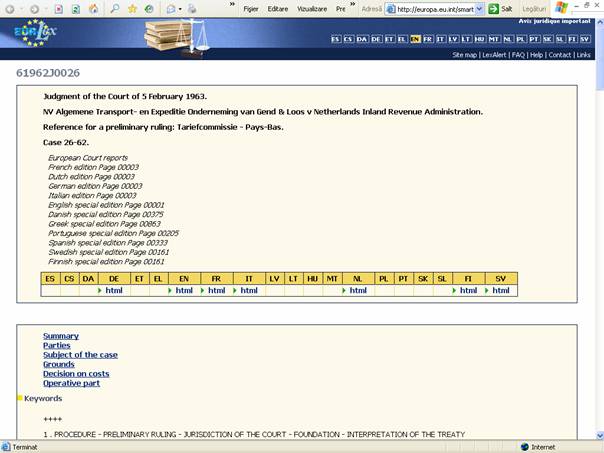Click the document number 61962J0026
Screen dimensions: 604x453
point(48,73)
